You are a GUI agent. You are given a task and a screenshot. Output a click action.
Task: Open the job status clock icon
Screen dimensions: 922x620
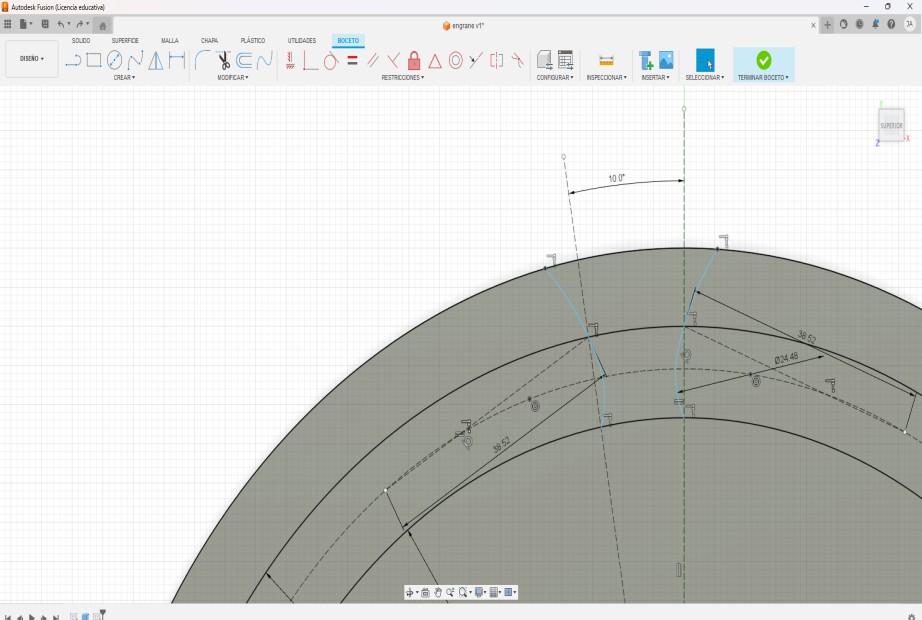coord(860,24)
